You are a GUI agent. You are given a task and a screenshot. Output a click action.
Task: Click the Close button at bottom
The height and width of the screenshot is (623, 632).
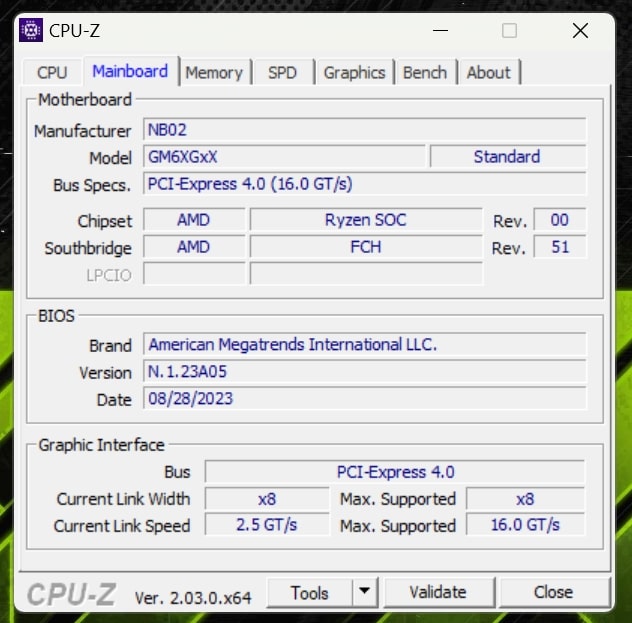pyautogui.click(x=553, y=592)
